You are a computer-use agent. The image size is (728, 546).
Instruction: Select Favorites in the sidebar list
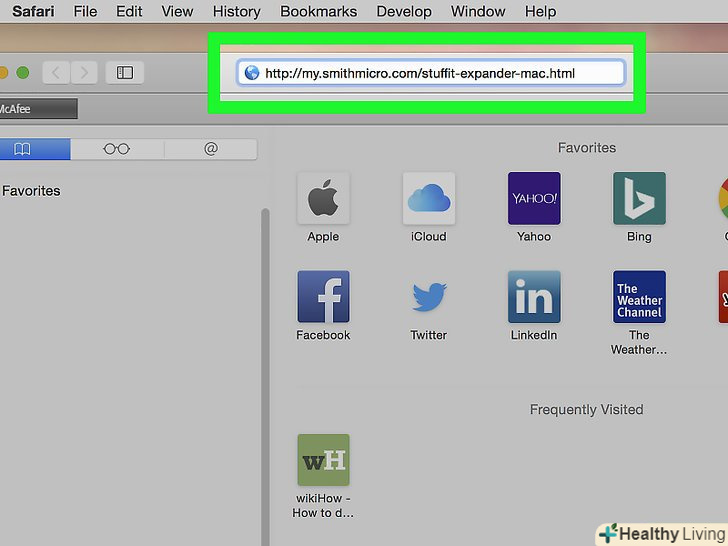(31, 191)
